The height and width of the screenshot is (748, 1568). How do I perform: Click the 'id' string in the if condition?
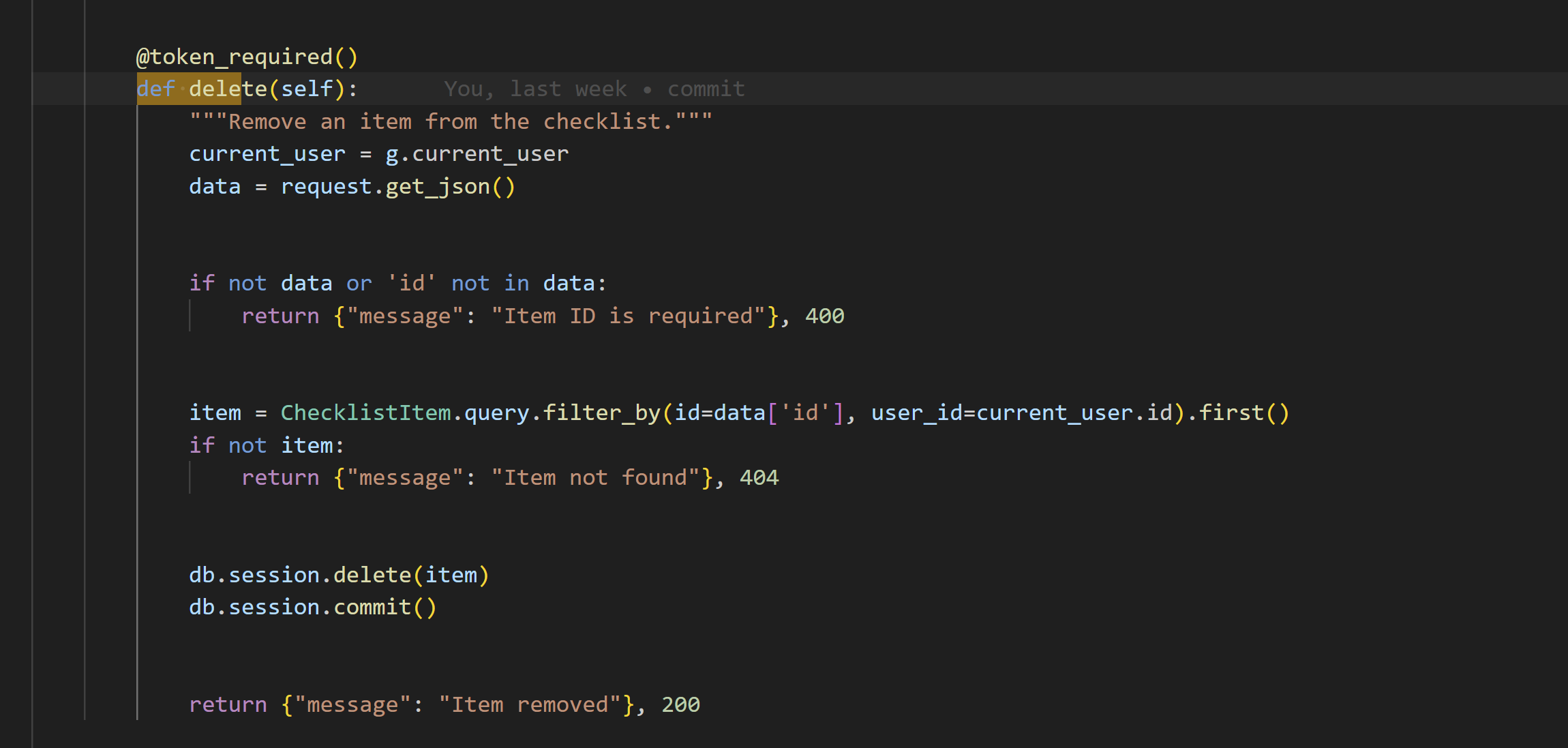coord(411,283)
